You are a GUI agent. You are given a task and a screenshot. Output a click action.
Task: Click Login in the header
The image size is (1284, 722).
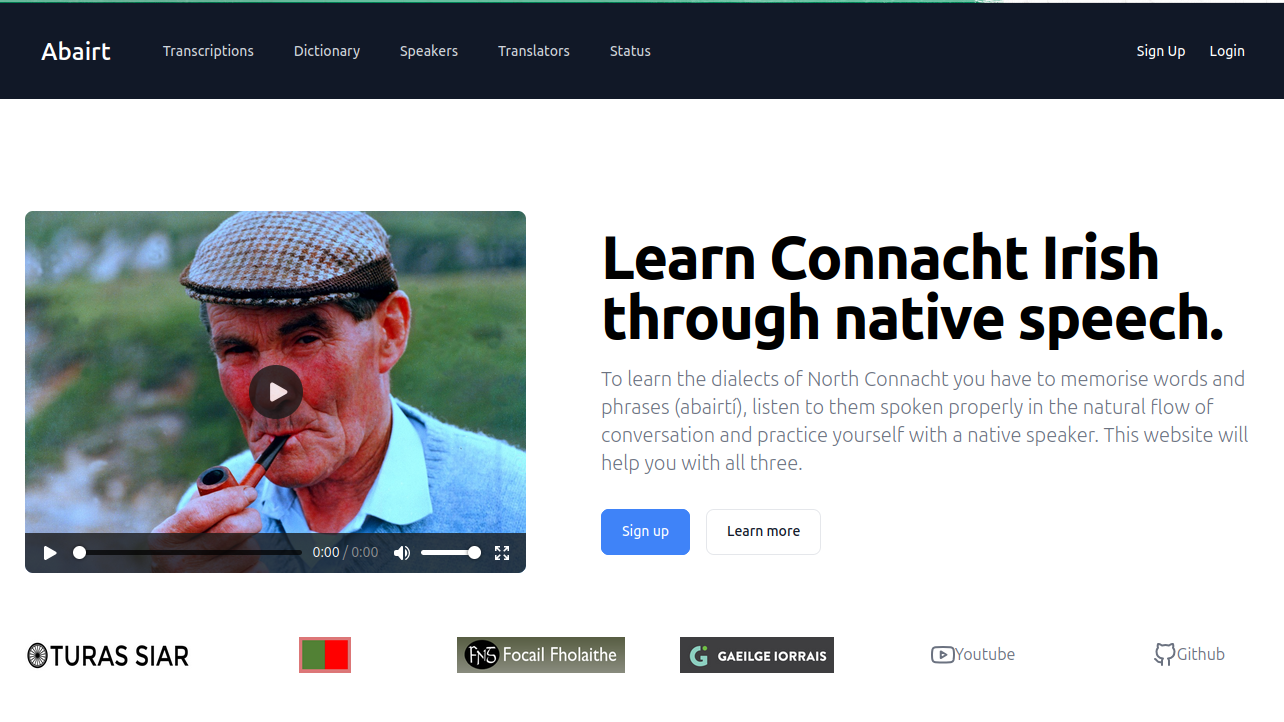pyautogui.click(x=1227, y=51)
